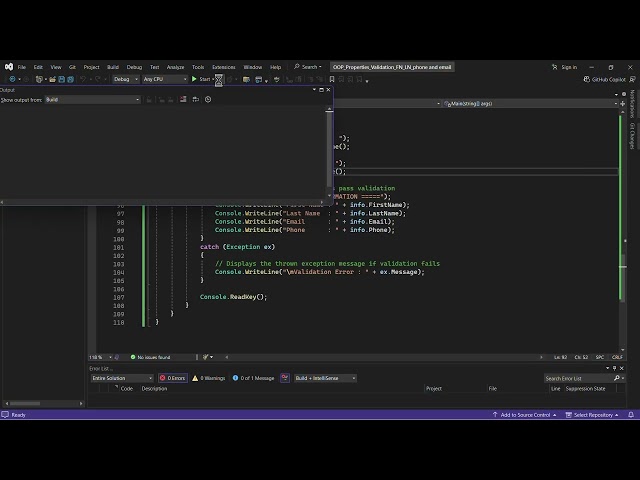Image resolution: width=640 pixels, height=480 pixels.
Task: Click the Notifications side tab
Action: 632,104
